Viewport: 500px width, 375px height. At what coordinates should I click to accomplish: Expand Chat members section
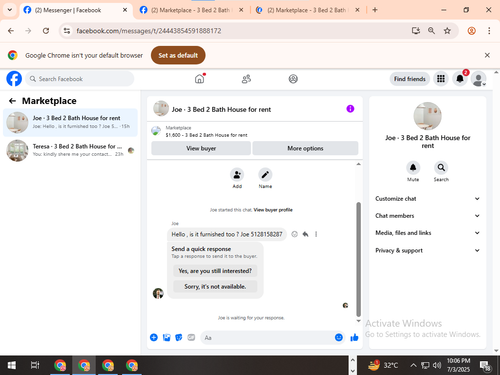(427, 216)
